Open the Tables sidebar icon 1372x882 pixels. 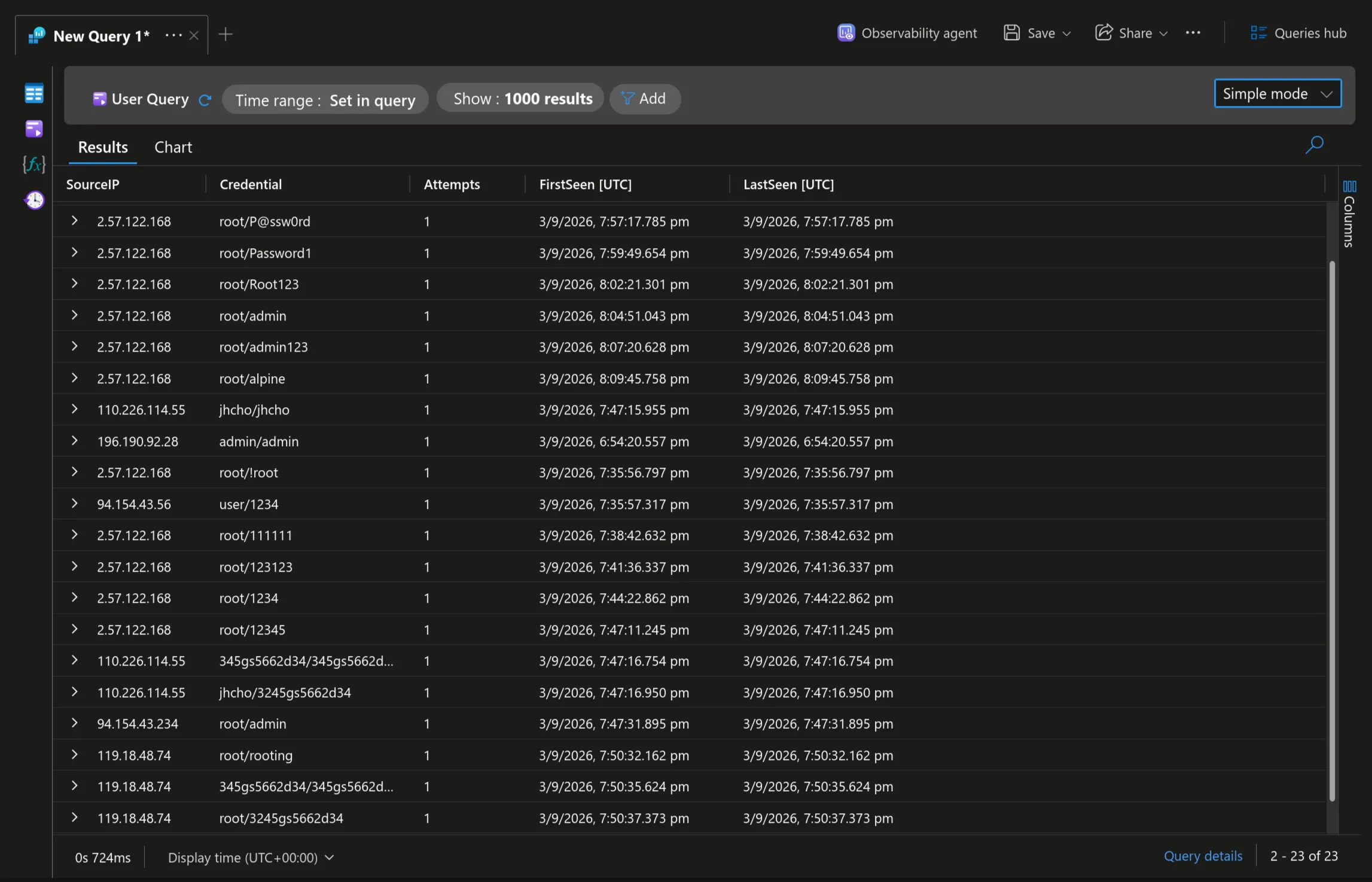[x=34, y=93]
